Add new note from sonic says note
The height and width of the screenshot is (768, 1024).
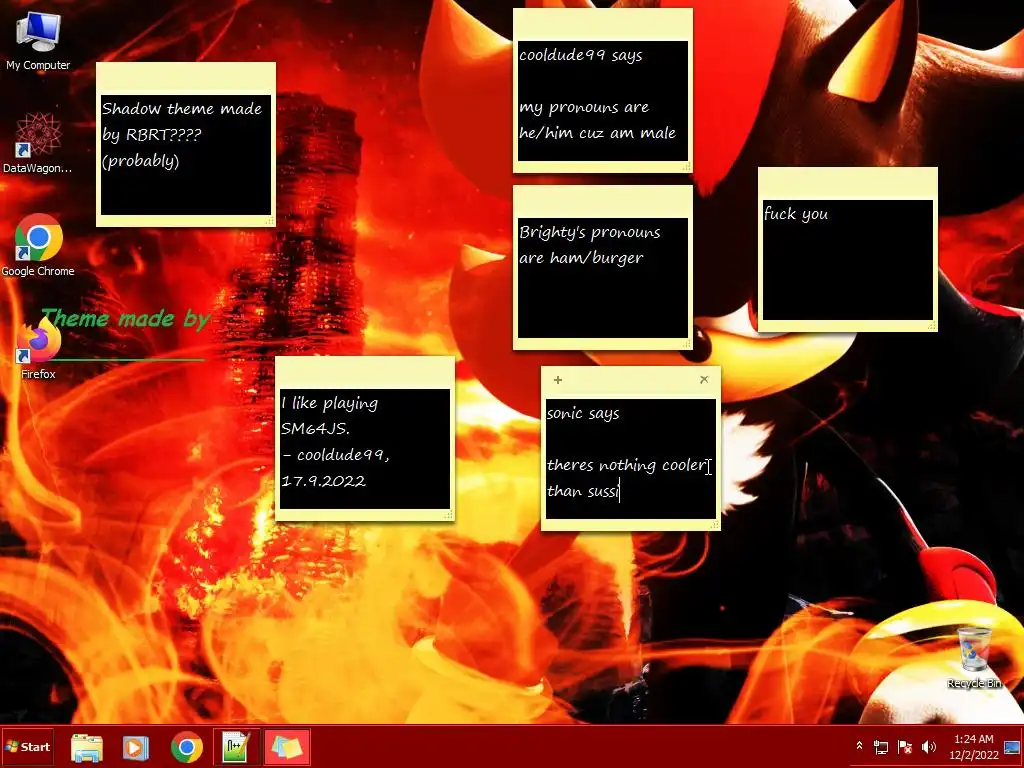click(x=558, y=379)
